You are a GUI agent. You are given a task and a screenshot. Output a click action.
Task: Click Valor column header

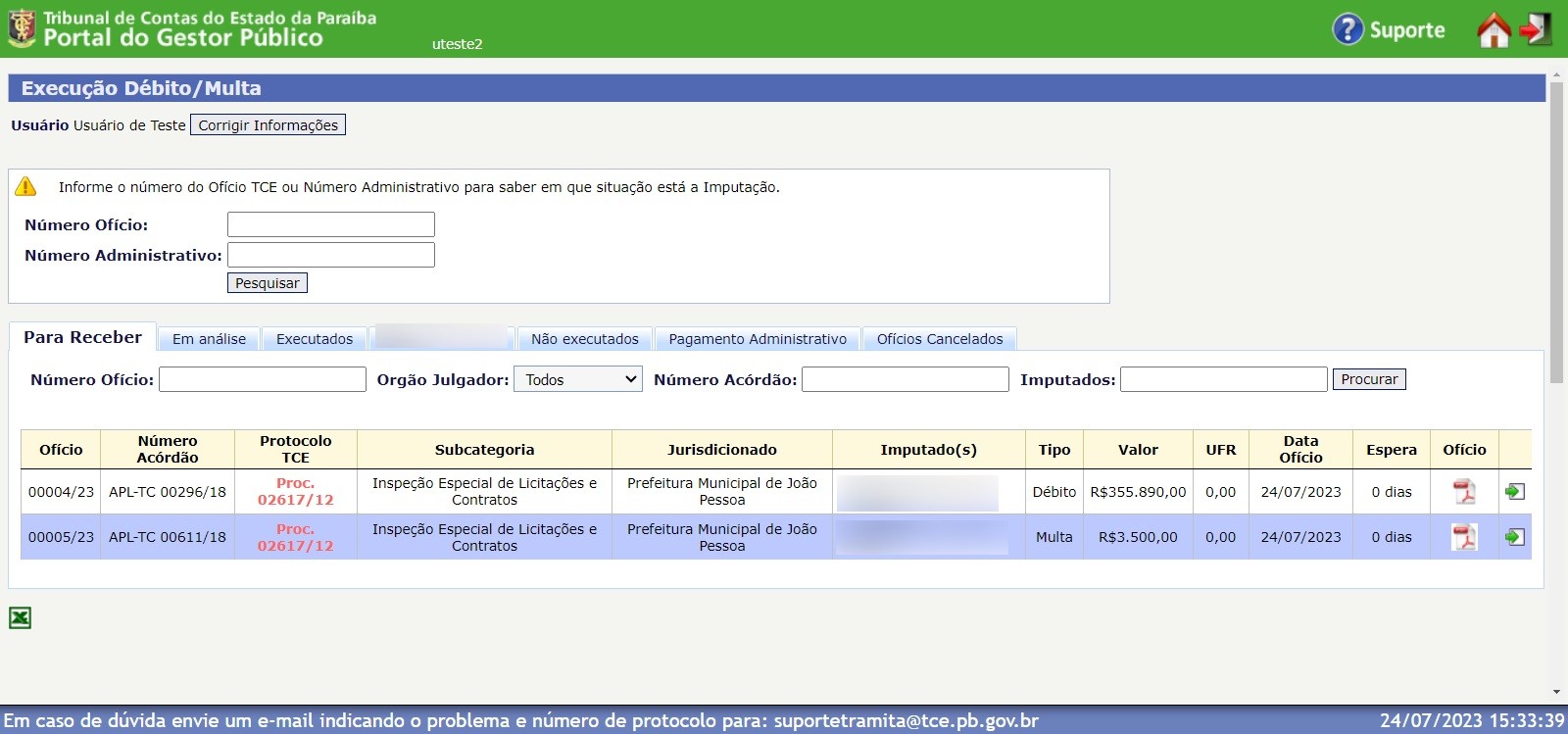(1138, 450)
